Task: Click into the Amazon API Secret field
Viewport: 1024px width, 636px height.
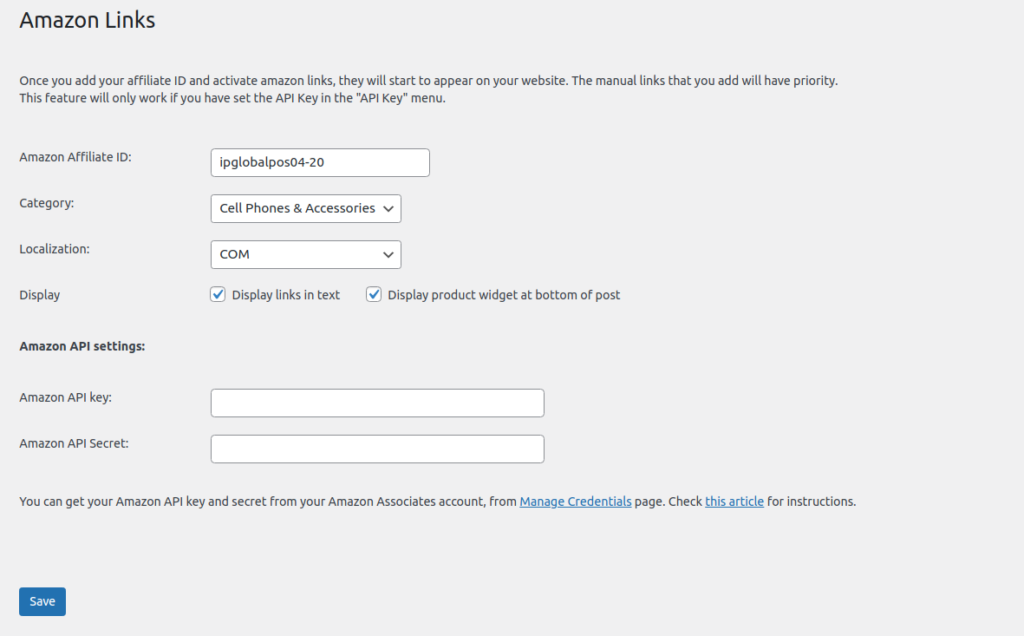Action: point(377,449)
